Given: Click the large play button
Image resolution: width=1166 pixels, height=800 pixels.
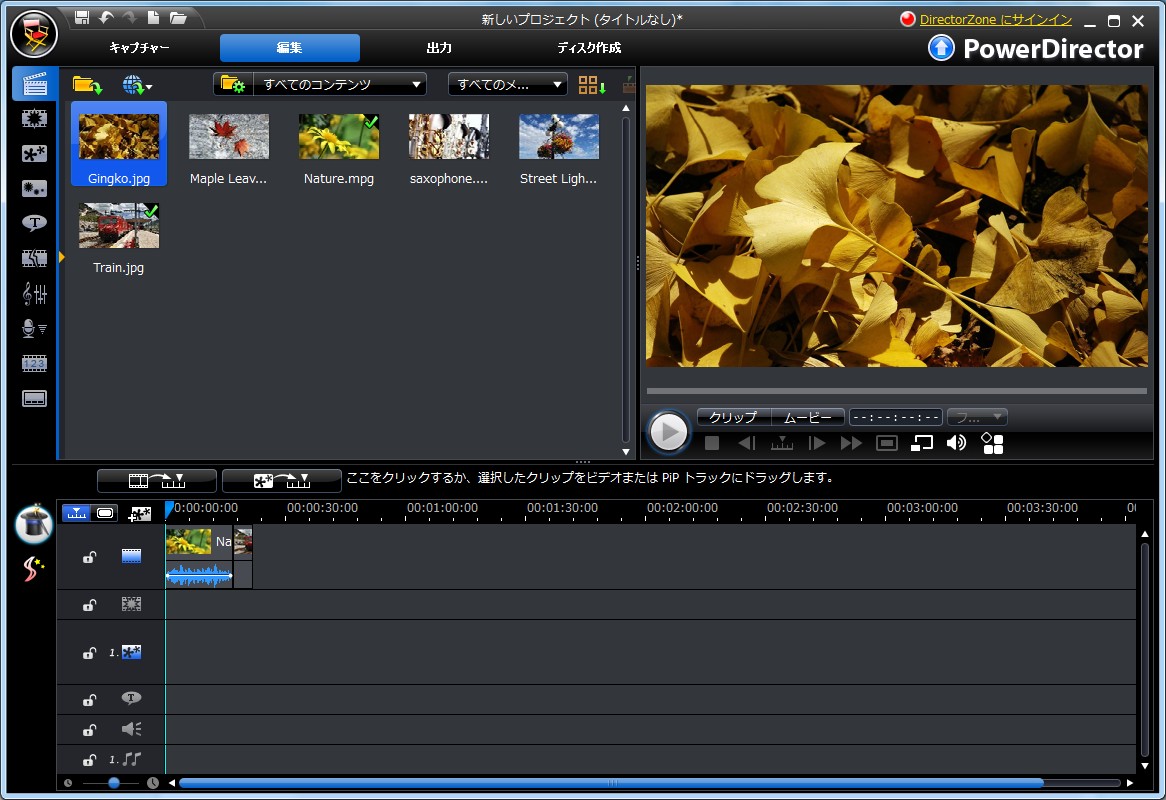Looking at the screenshot, I should [x=669, y=432].
